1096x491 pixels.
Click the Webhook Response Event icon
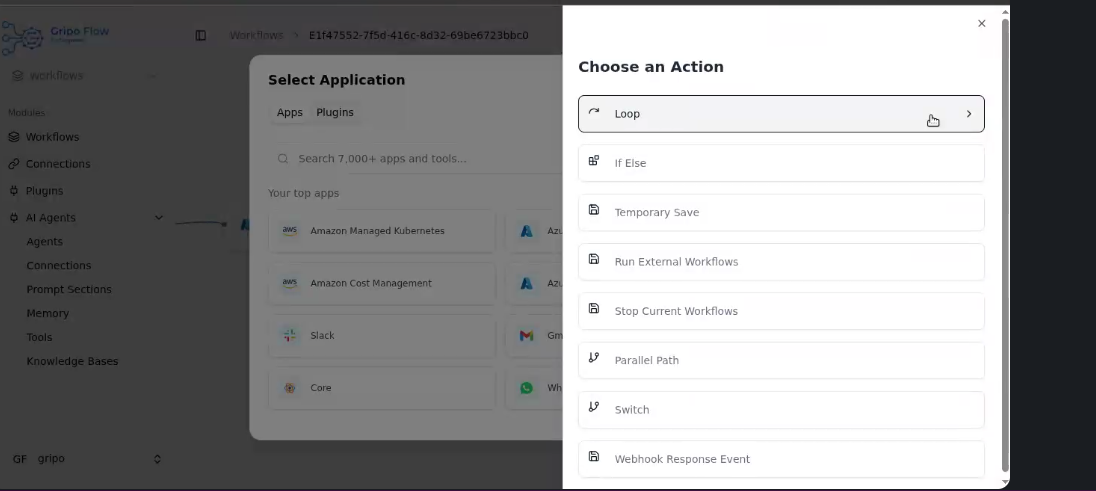click(x=594, y=458)
